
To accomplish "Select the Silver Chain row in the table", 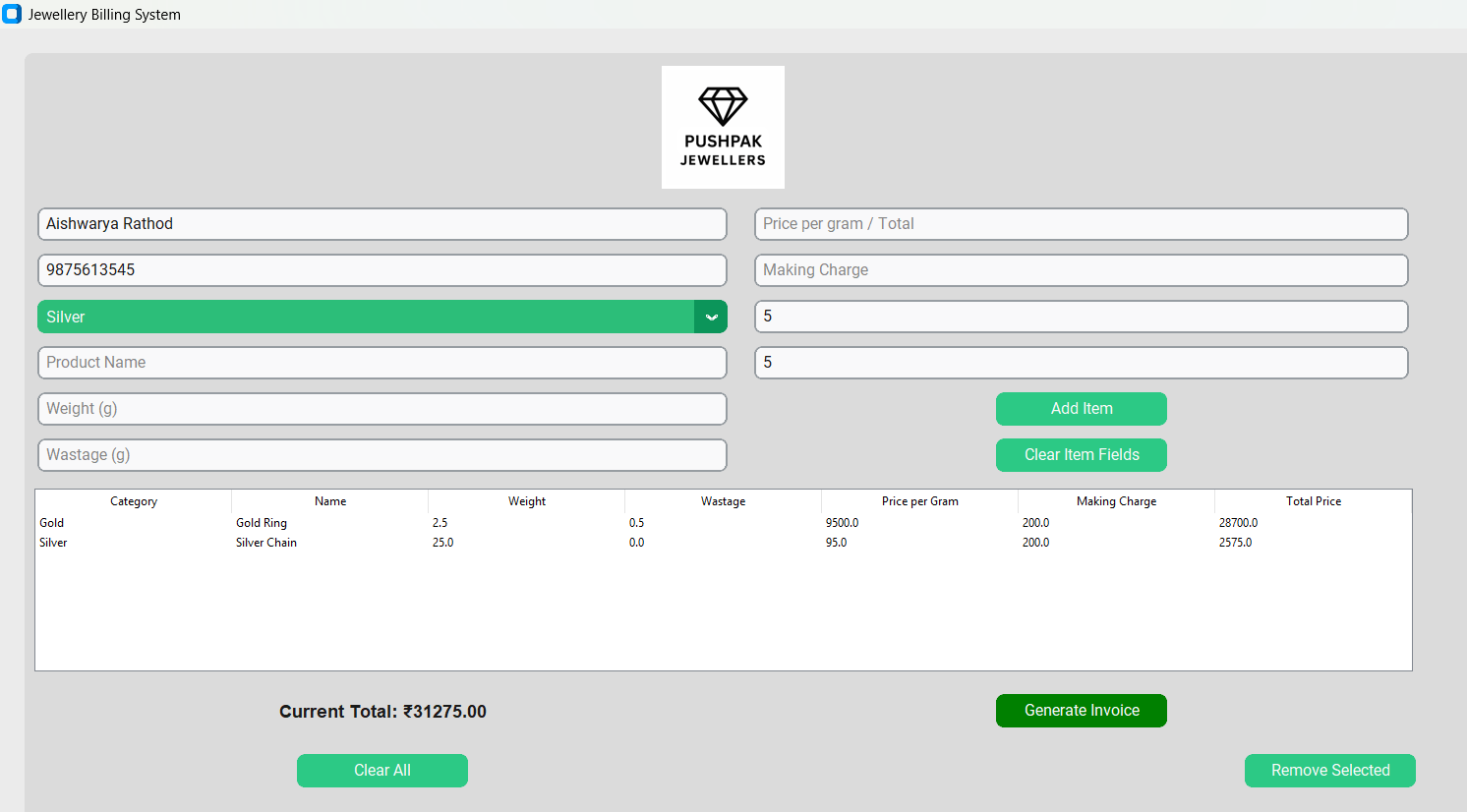I will click(393, 542).
